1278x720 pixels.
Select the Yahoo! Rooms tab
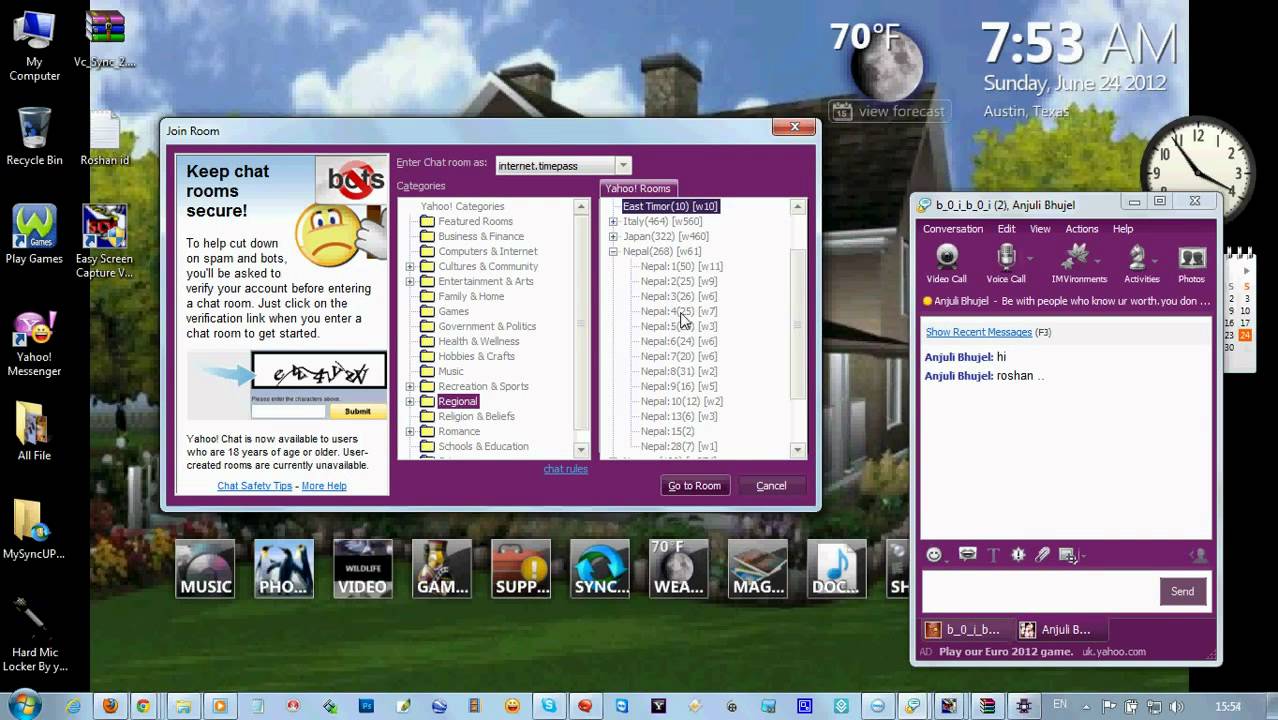coord(638,188)
